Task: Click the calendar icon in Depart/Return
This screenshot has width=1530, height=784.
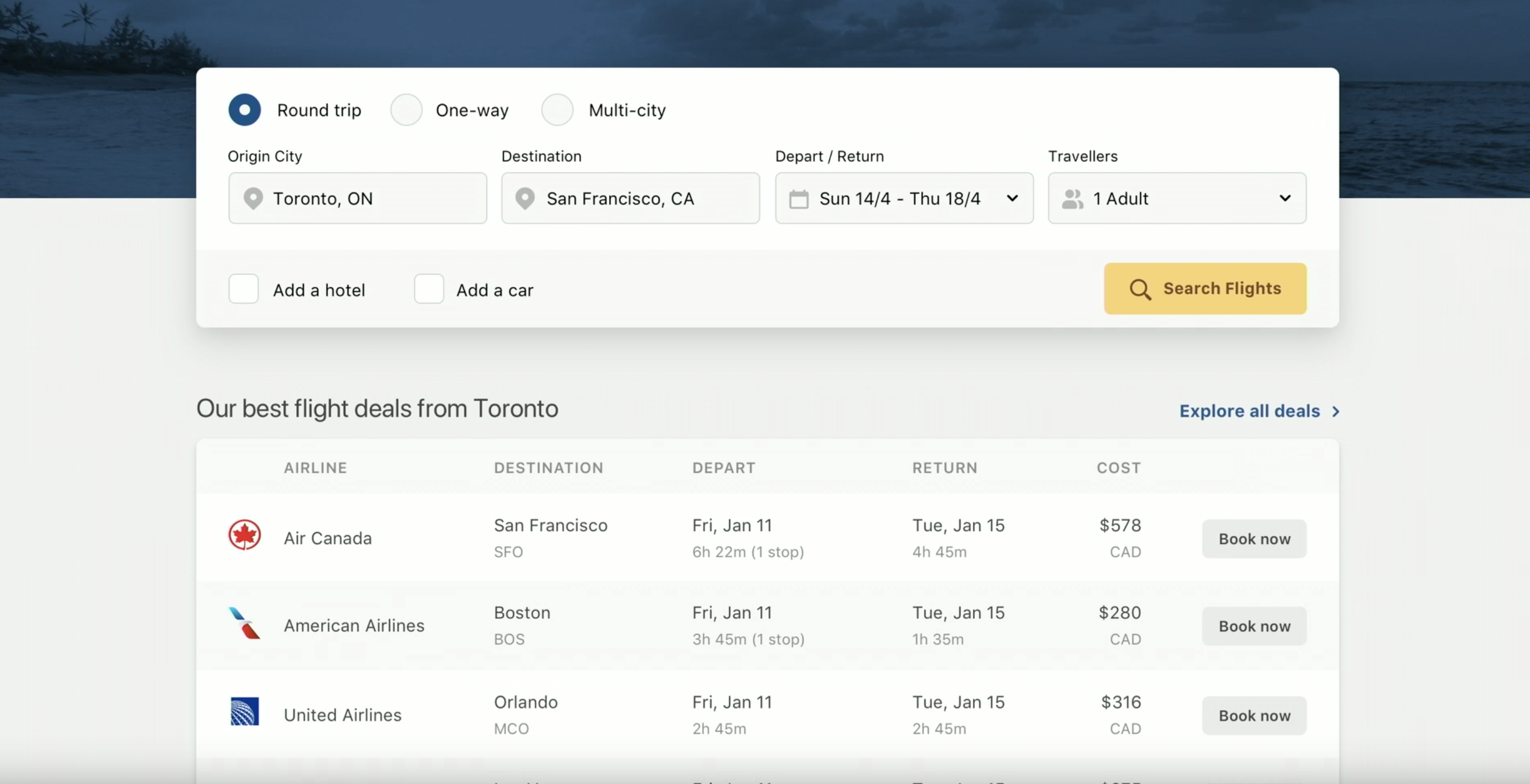Action: (798, 198)
